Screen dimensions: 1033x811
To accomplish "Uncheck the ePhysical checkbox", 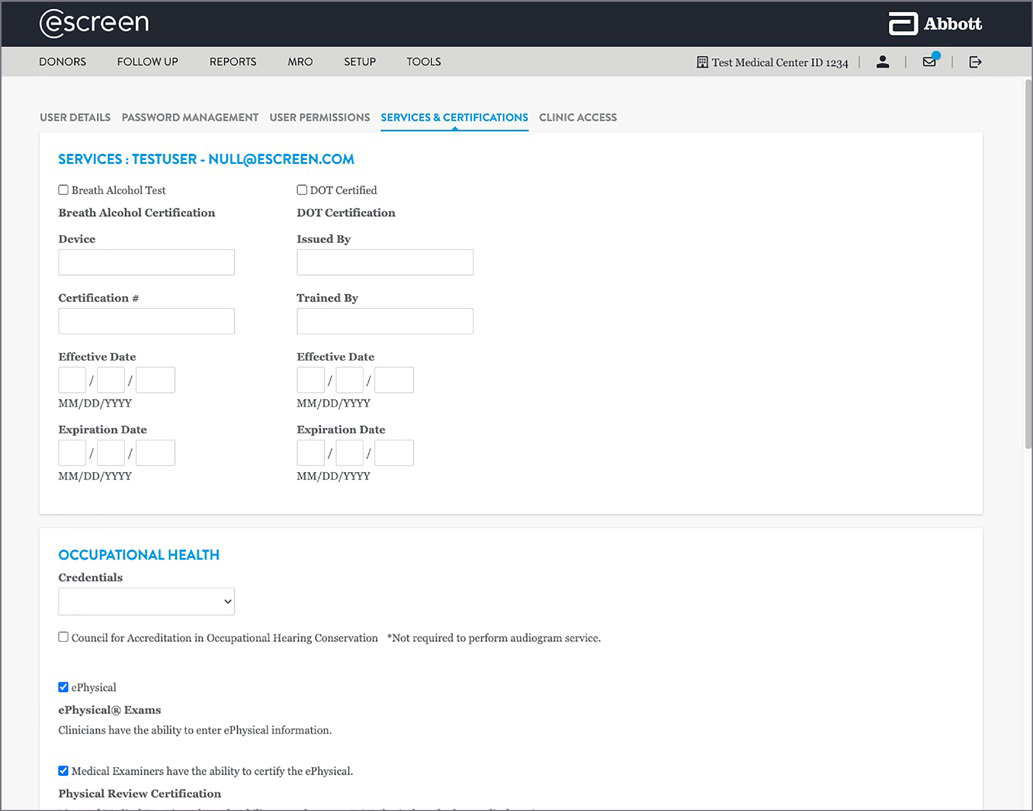I will click(64, 687).
